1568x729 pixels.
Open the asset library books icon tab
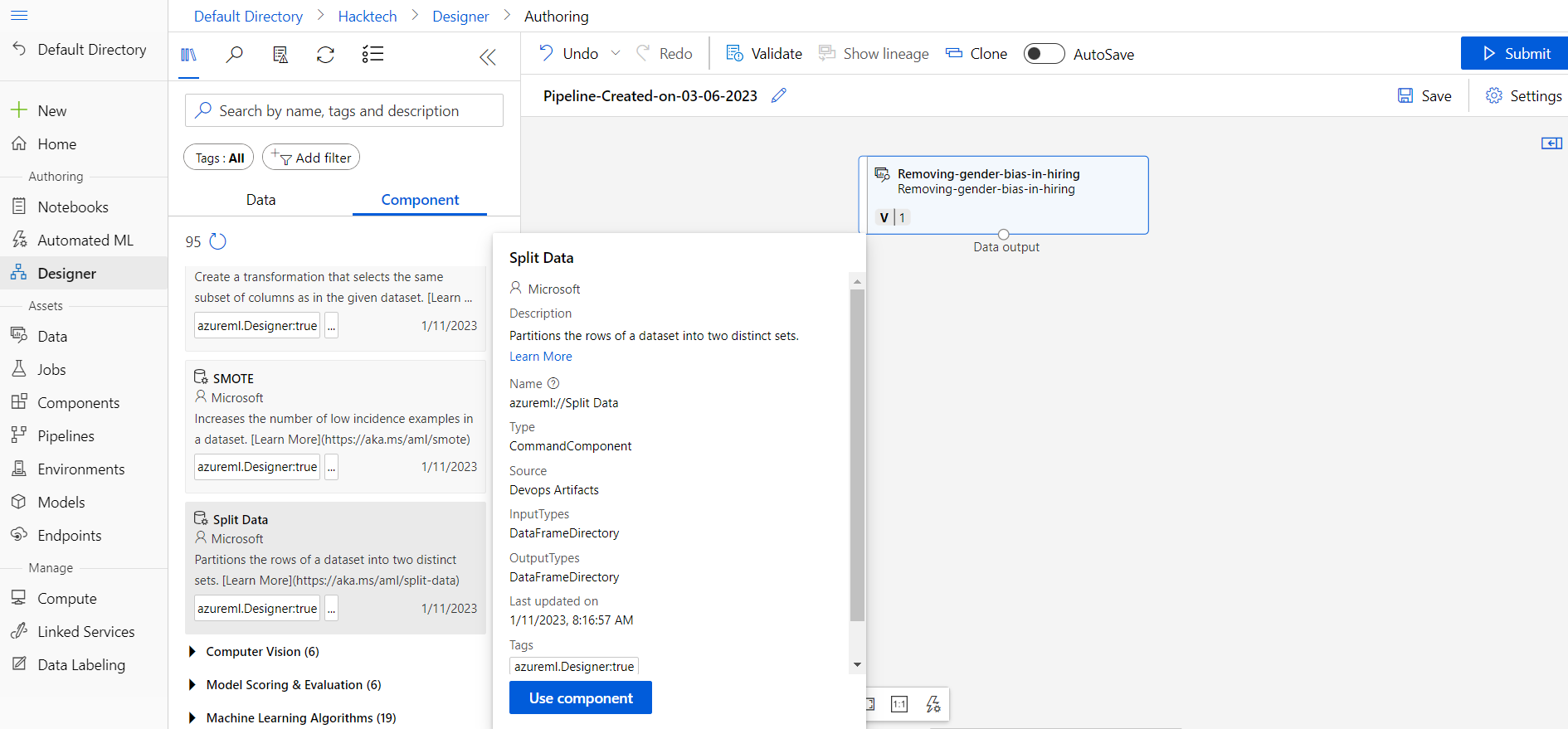[x=189, y=55]
